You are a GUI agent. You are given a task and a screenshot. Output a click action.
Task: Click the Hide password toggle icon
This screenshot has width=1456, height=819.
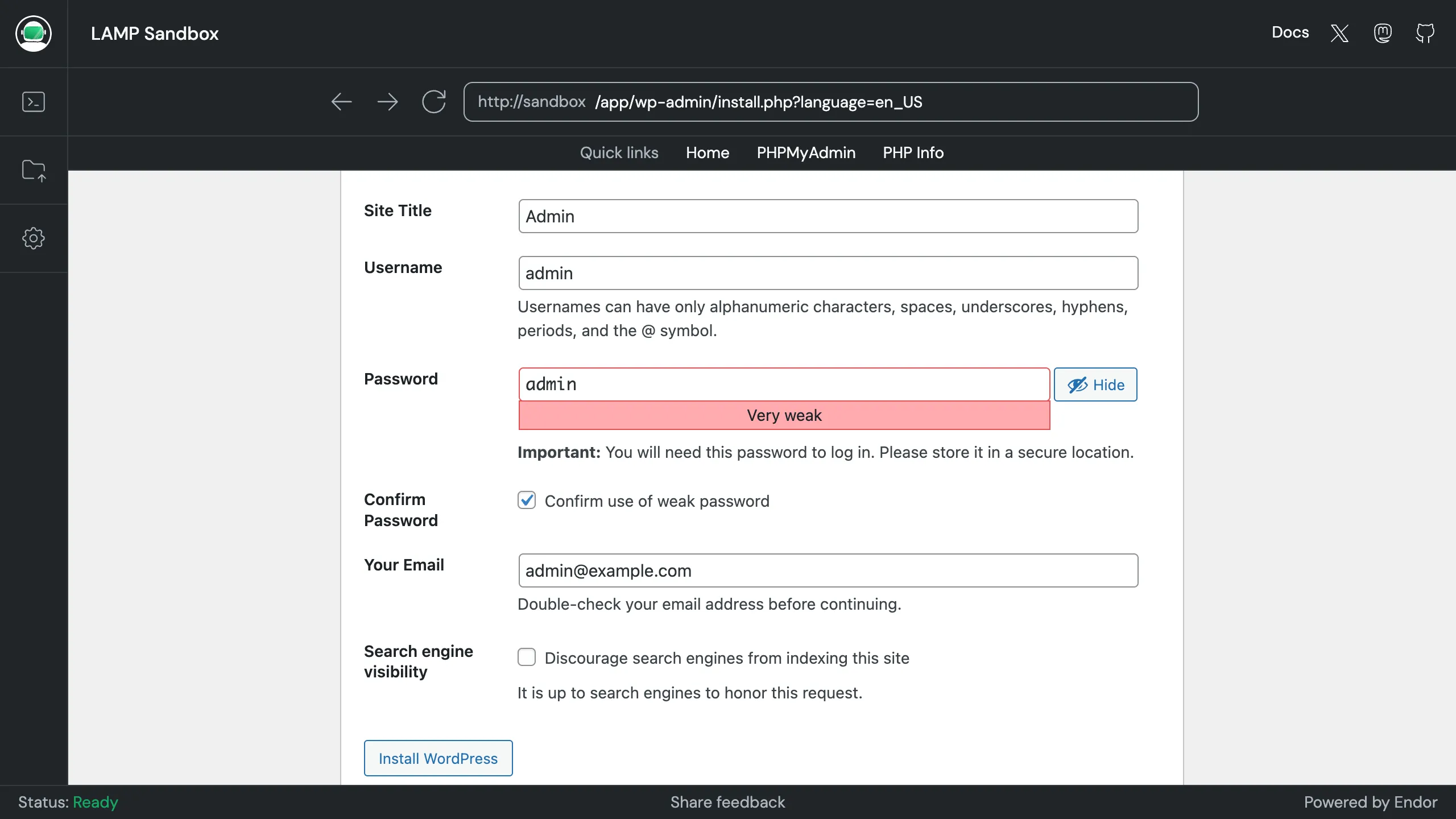coord(1097,385)
